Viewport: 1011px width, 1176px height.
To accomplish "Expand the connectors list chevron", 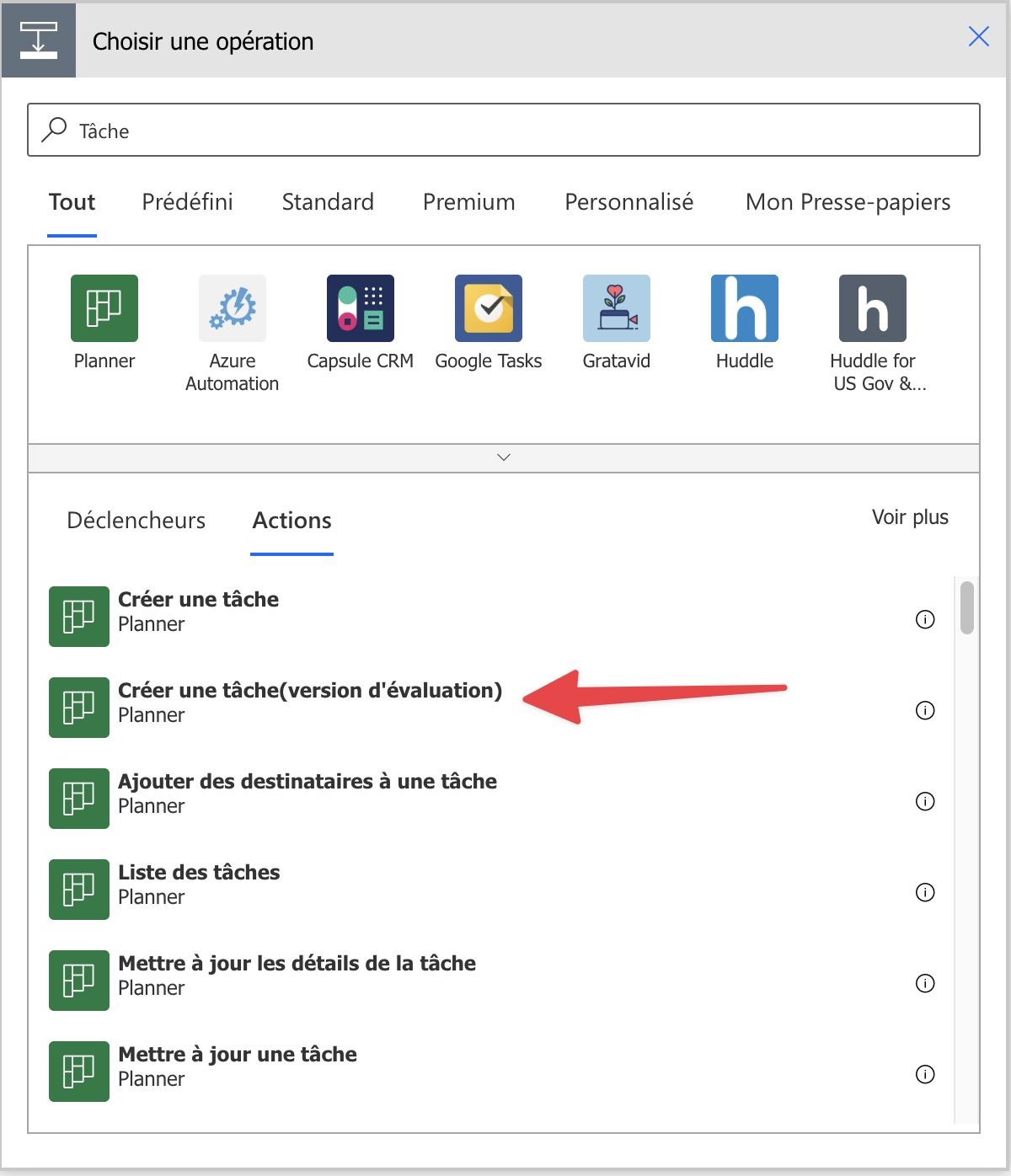I will [504, 457].
